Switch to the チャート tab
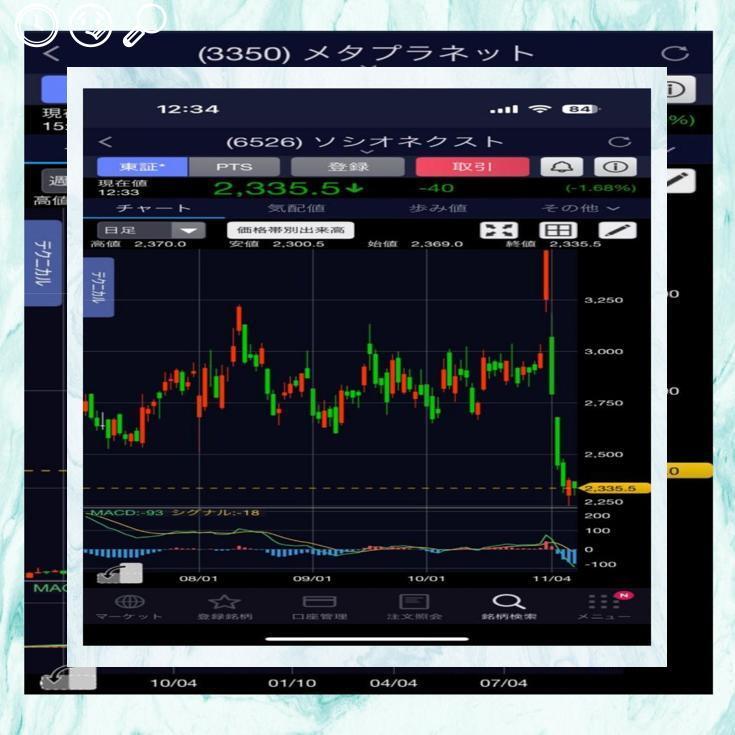 pos(153,208)
